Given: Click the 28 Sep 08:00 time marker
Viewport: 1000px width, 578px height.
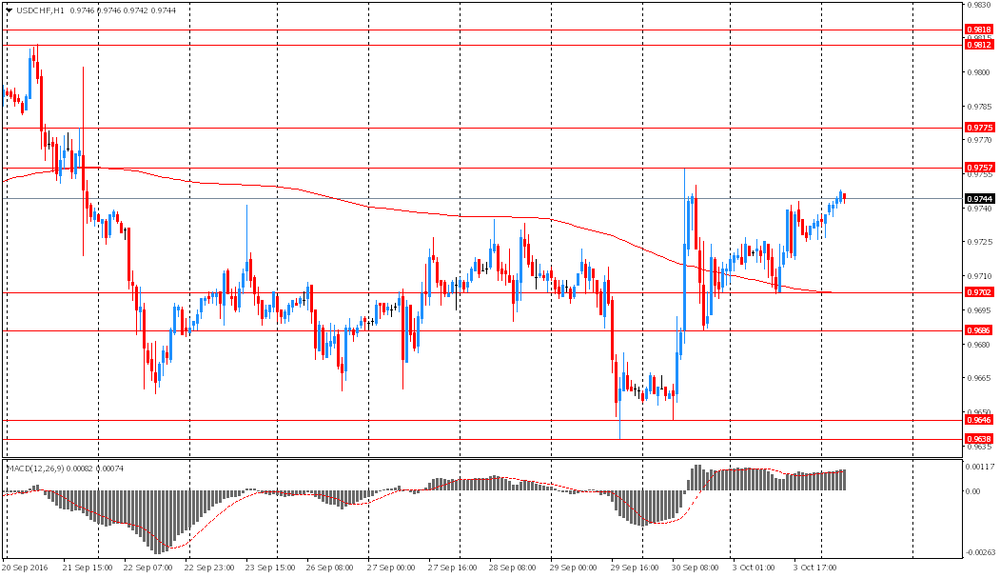Looking at the screenshot, I should 513,568.
